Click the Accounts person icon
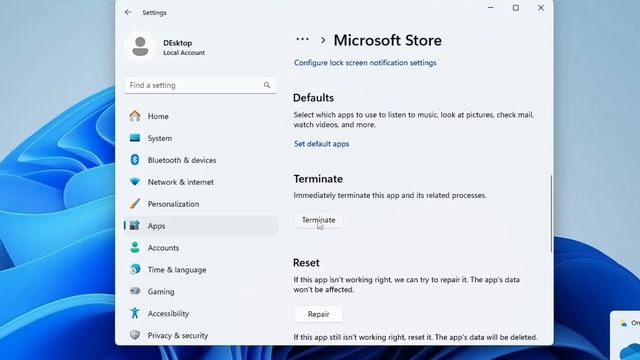Screen dimensions: 640x360 point(135,247)
